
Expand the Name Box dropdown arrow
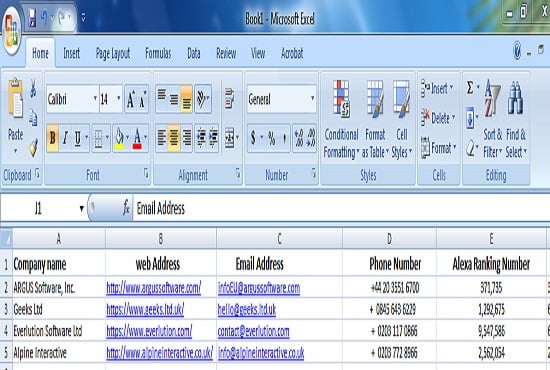click(x=82, y=209)
